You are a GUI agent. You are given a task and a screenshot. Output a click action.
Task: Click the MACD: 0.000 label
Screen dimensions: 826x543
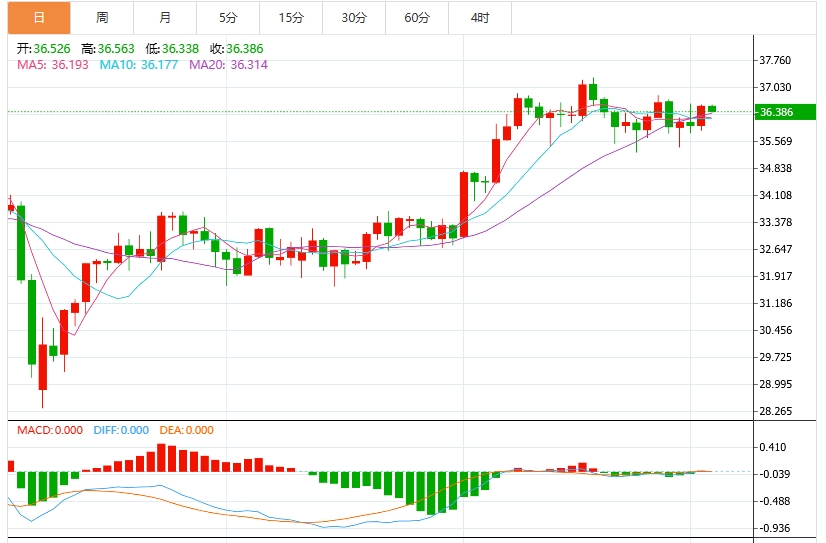[50, 430]
